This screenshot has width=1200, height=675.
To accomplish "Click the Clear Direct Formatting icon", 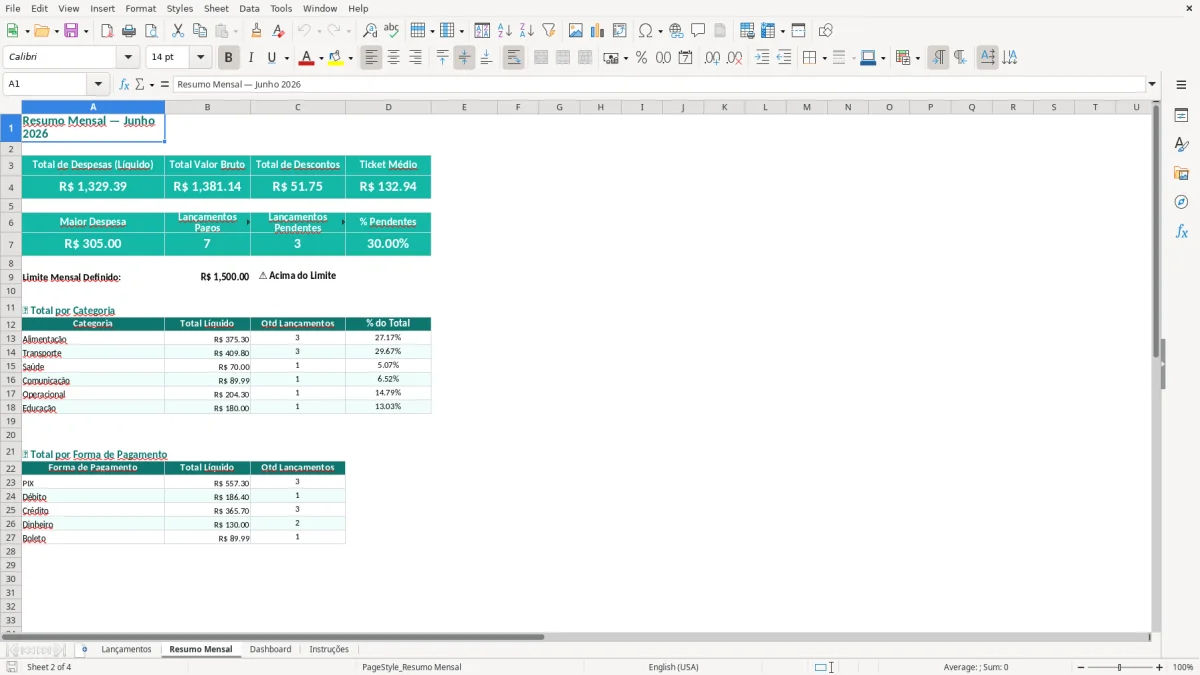I will (x=278, y=31).
